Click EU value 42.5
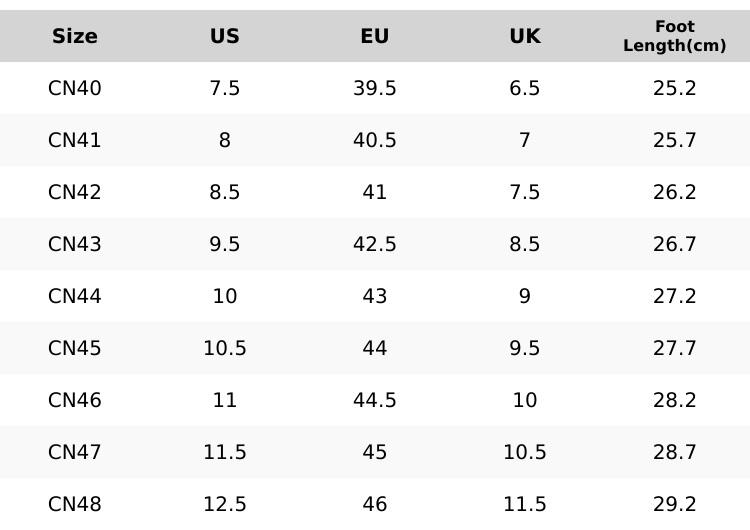Viewport: 750px width, 530px height. tap(375, 245)
